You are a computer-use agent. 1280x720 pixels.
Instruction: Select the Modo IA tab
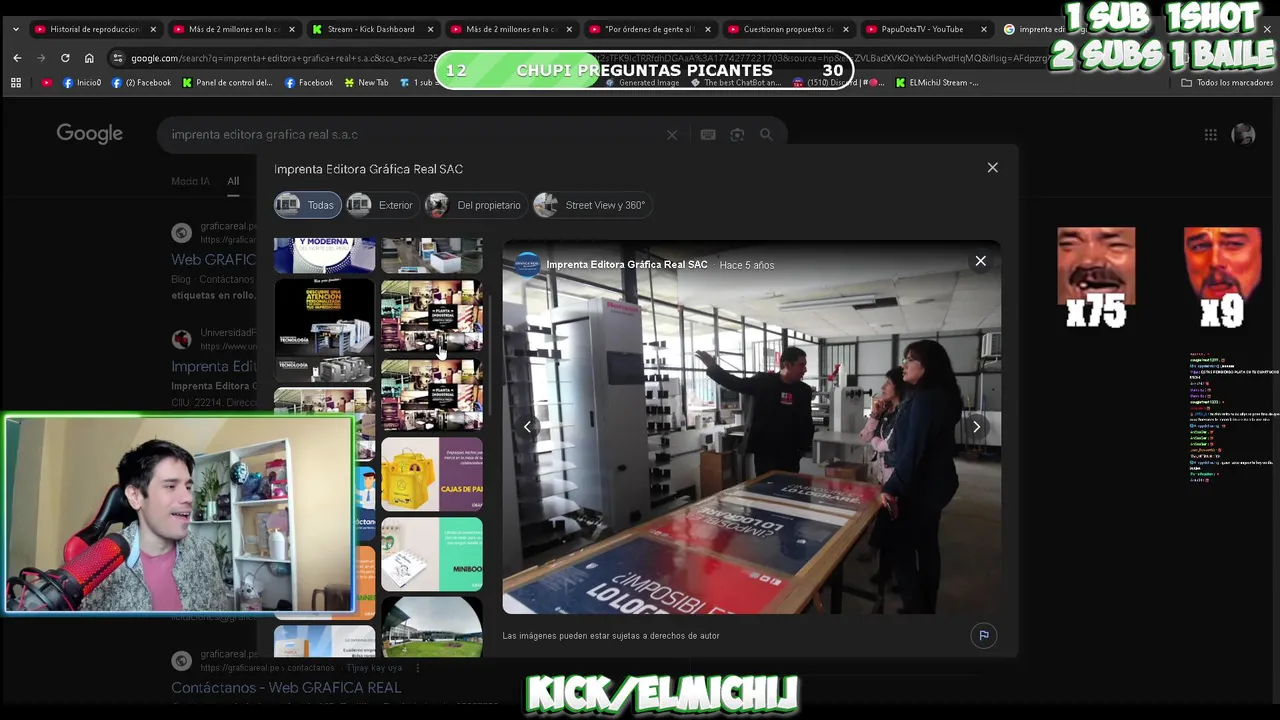(x=190, y=181)
